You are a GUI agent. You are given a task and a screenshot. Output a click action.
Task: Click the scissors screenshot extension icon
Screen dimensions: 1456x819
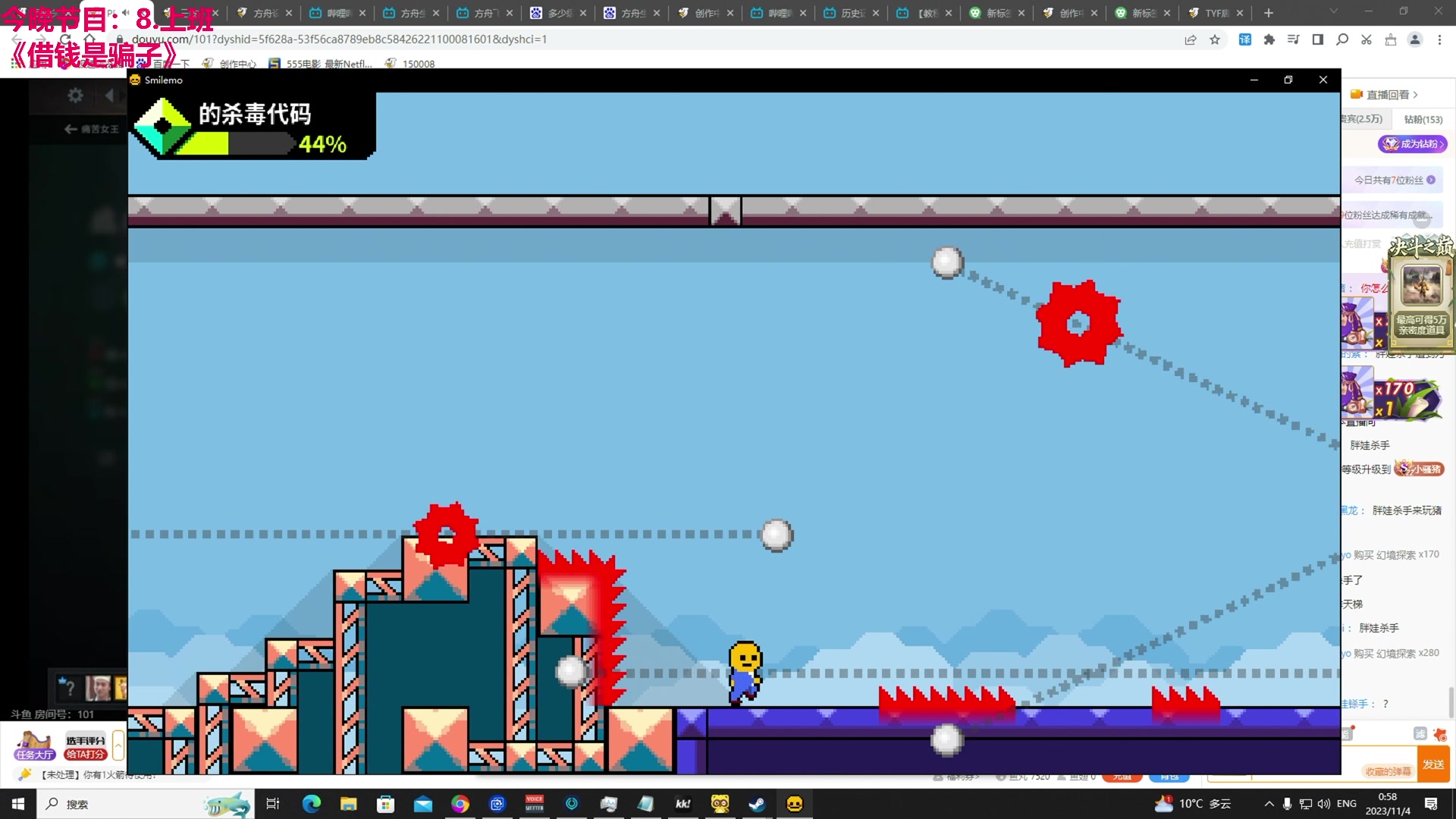[x=1367, y=39]
